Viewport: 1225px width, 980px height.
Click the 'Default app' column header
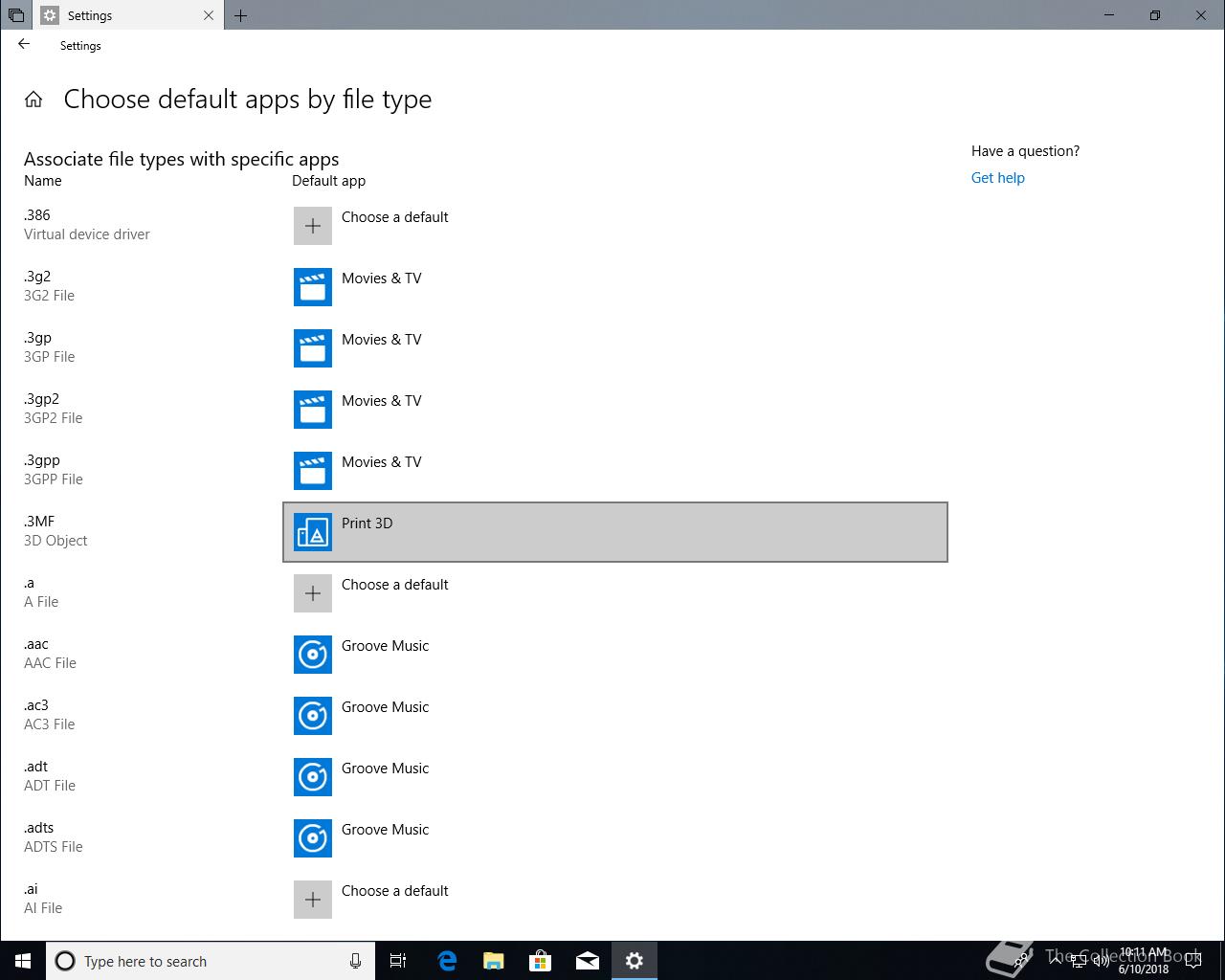pos(328,181)
